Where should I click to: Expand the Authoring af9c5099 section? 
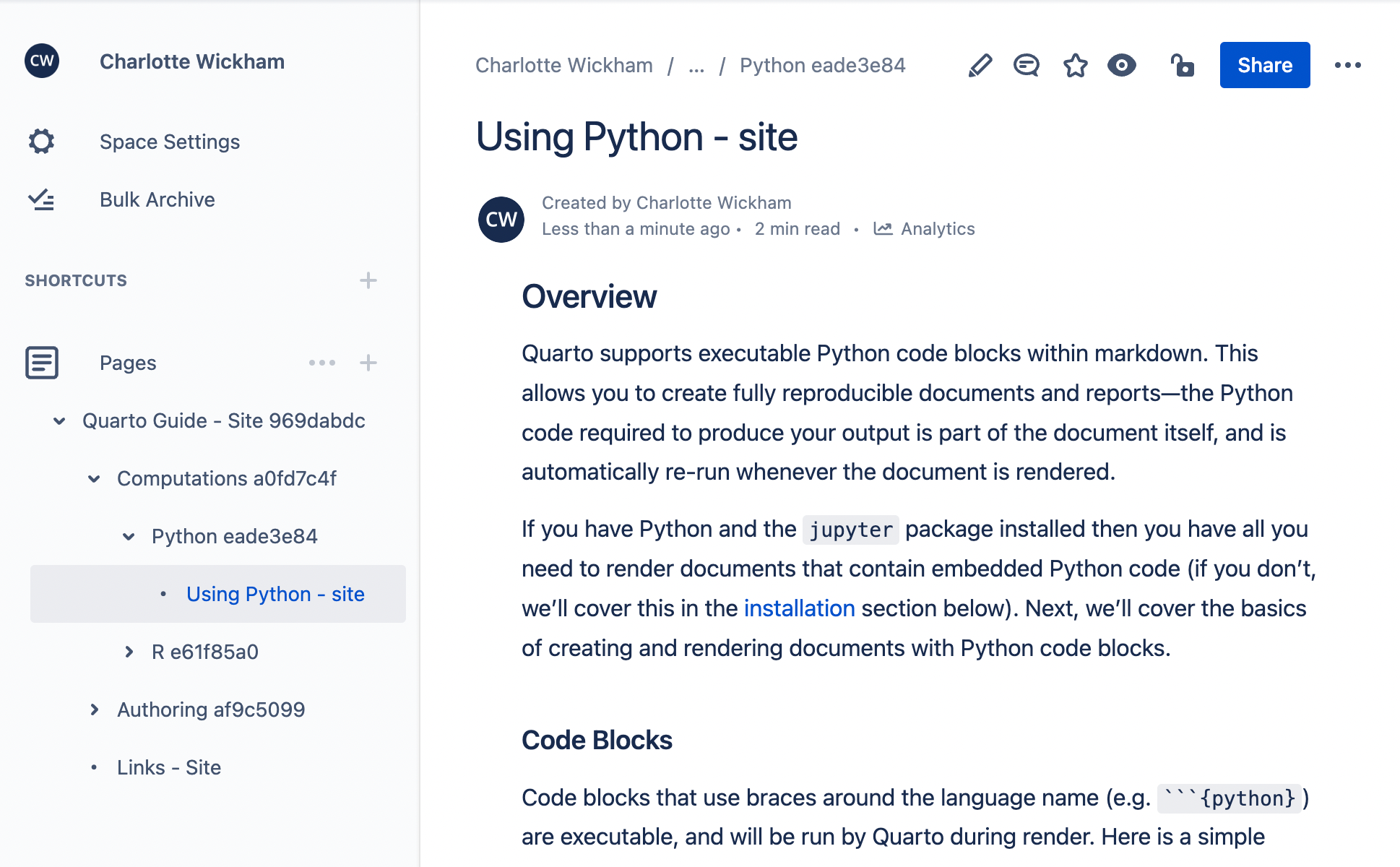tap(94, 709)
